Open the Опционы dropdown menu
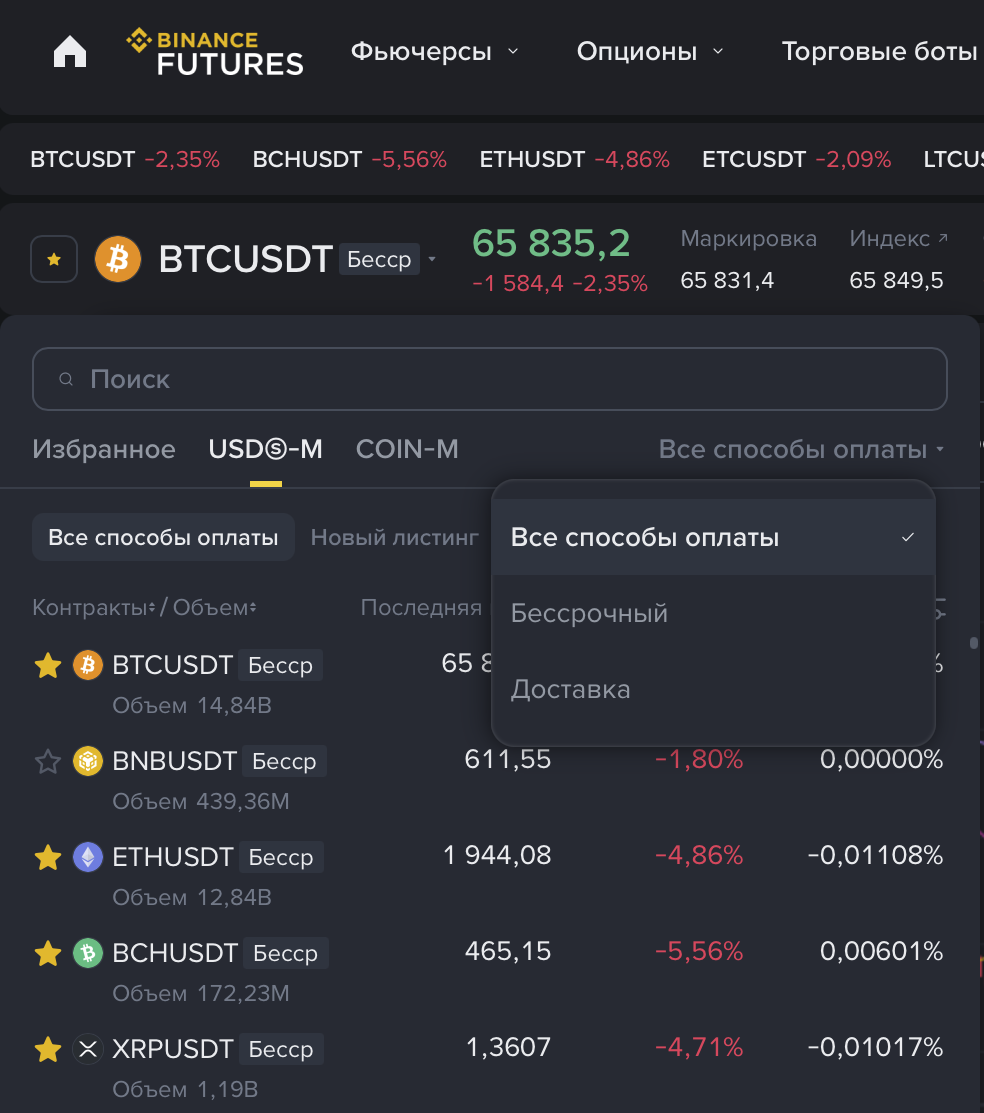Screen dimensions: 984x1113 pyautogui.click(x=650, y=52)
